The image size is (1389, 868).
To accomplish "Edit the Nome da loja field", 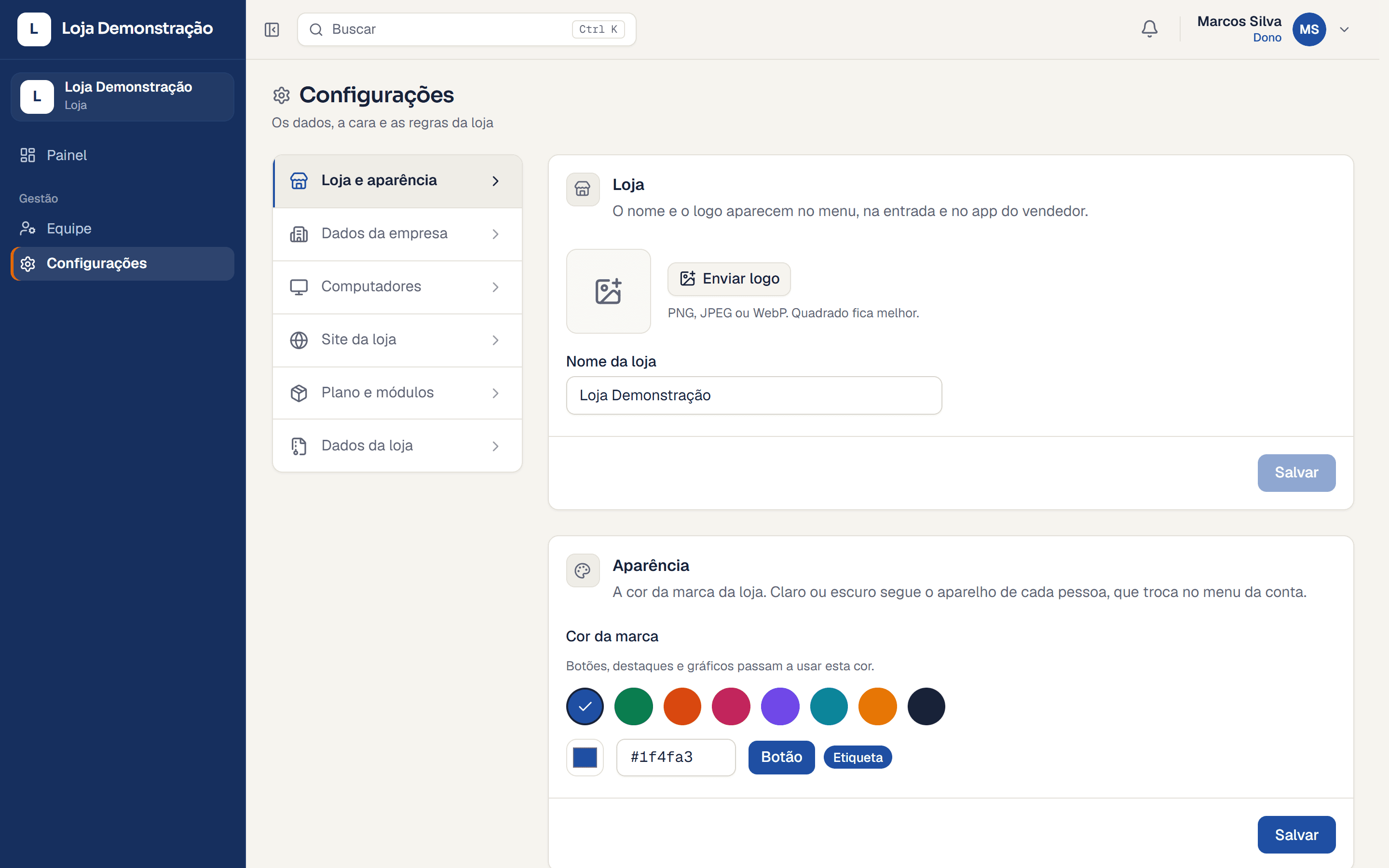I will point(754,395).
